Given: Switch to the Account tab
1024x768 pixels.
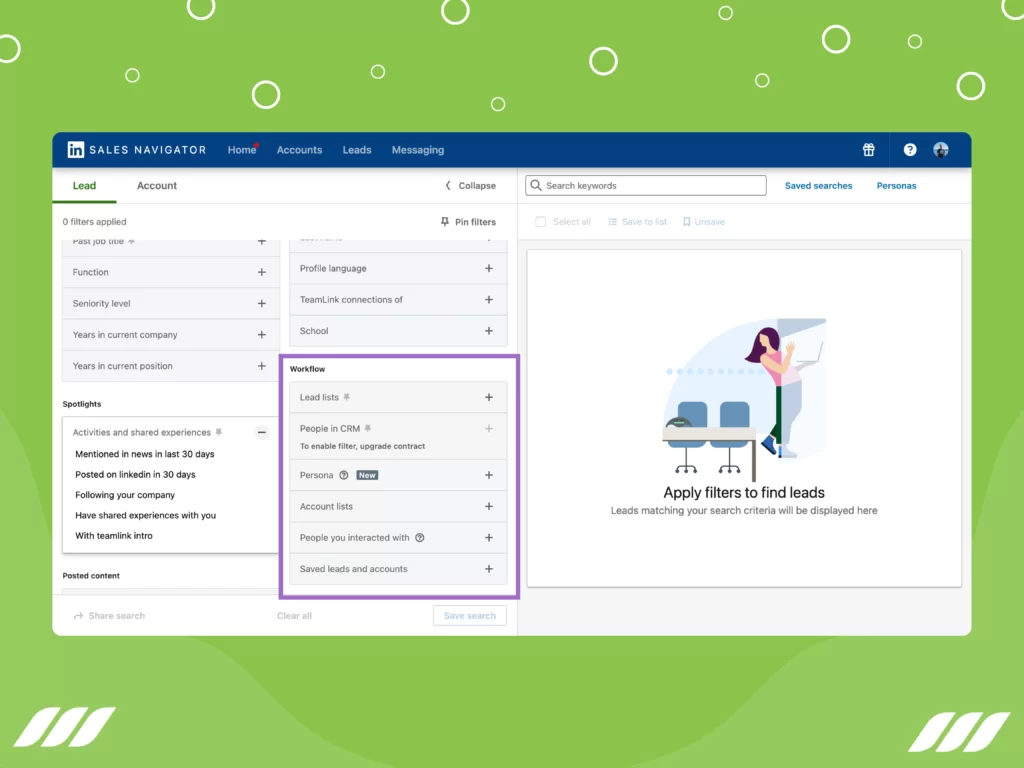Looking at the screenshot, I should [156, 185].
